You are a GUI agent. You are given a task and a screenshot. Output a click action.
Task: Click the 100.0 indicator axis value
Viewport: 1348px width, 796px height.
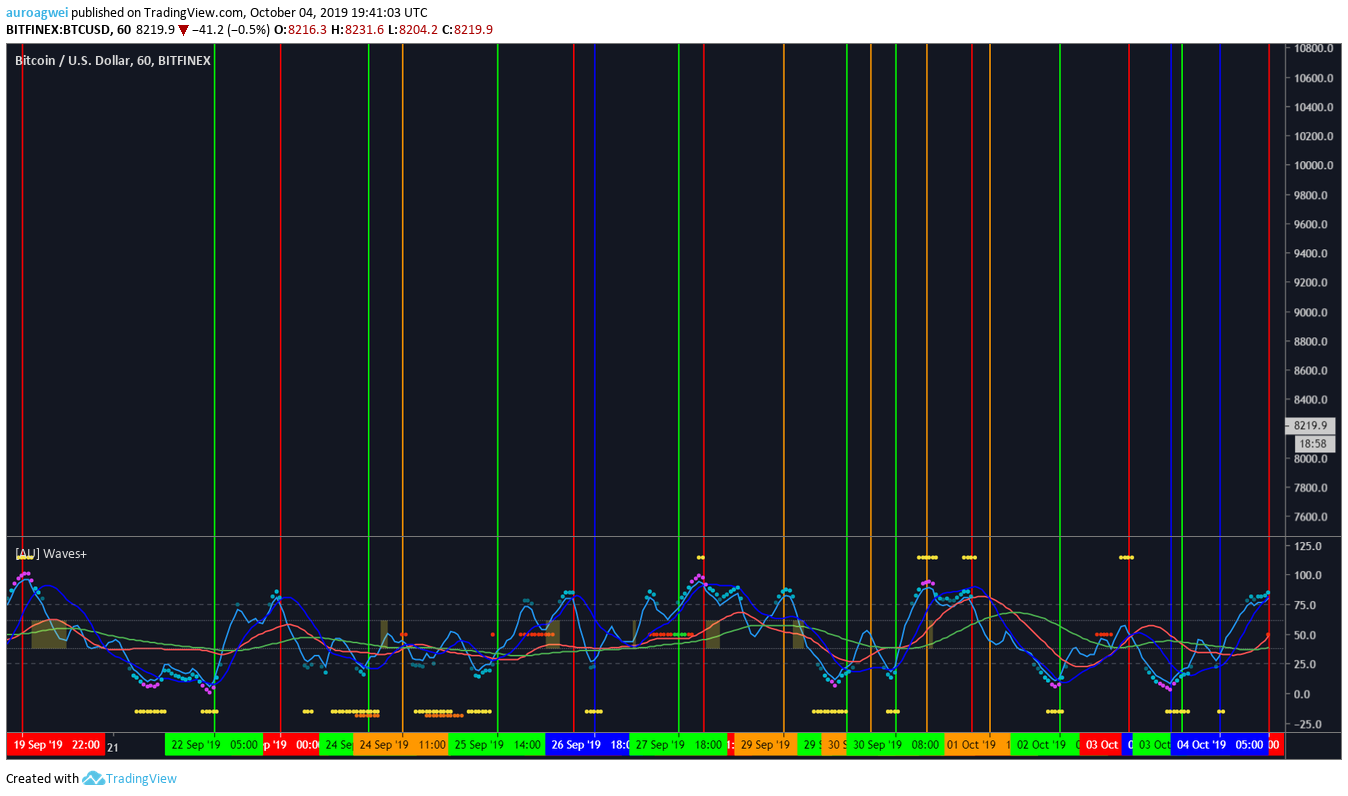click(x=1308, y=576)
